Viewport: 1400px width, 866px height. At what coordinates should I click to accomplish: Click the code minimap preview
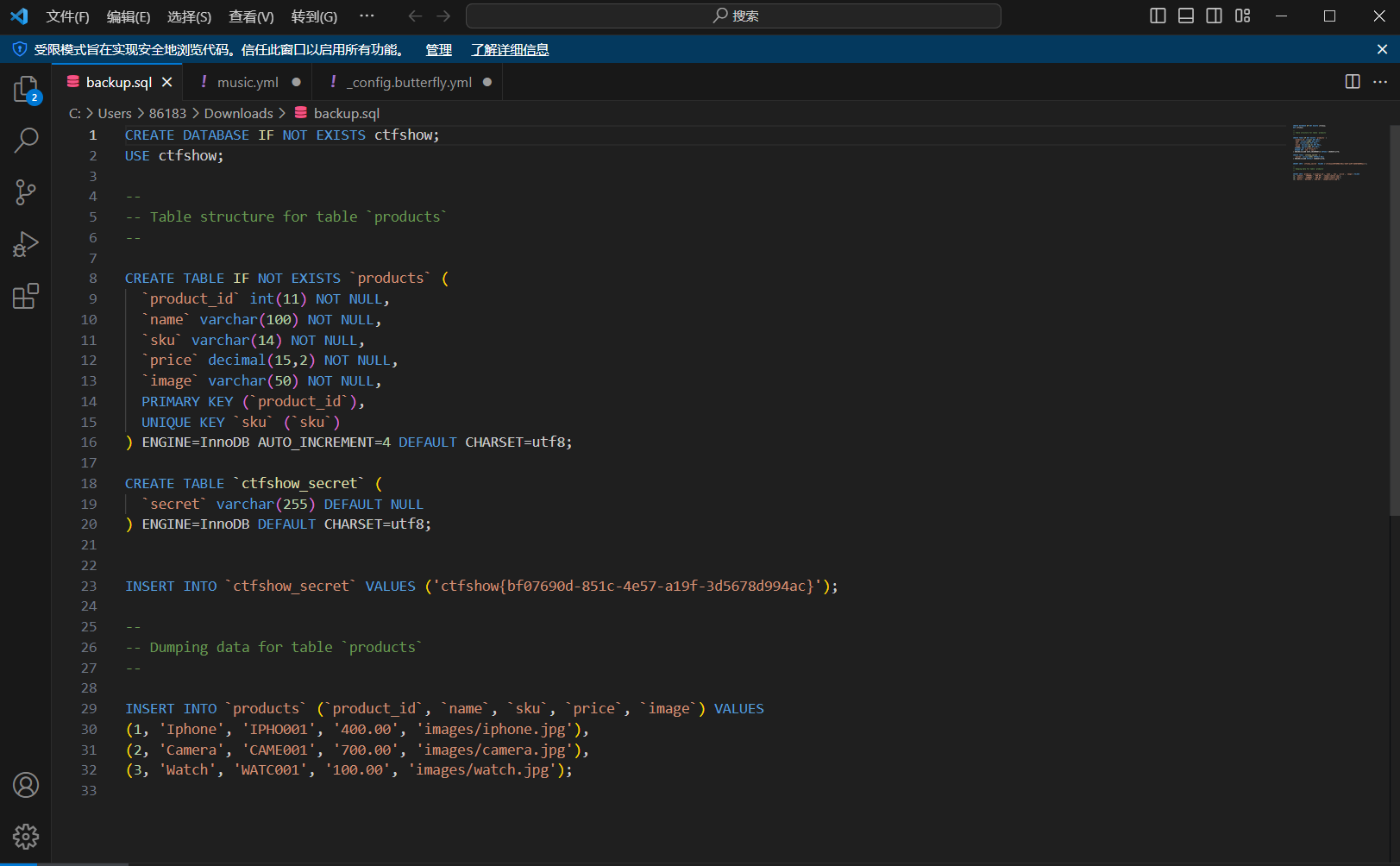click(1329, 153)
